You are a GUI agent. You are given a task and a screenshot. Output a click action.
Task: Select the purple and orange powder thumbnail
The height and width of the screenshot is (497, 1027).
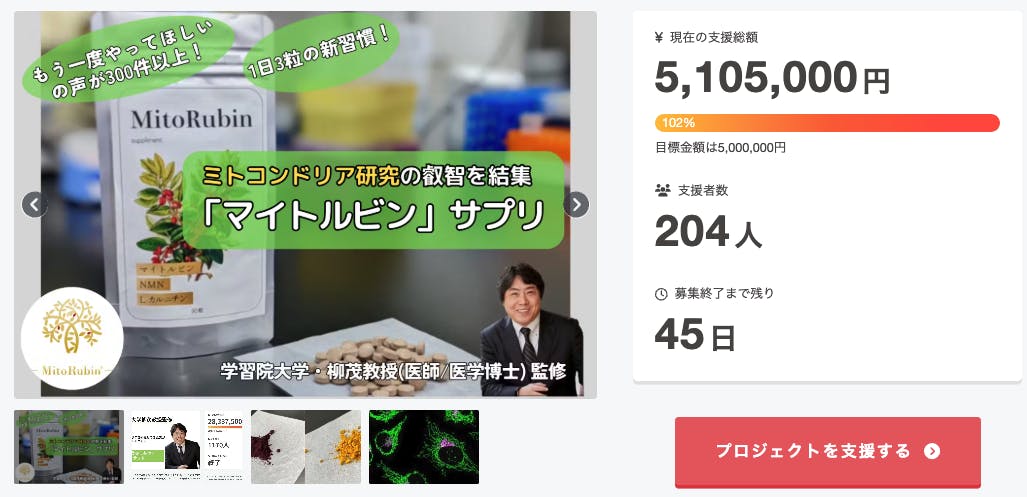(x=306, y=447)
